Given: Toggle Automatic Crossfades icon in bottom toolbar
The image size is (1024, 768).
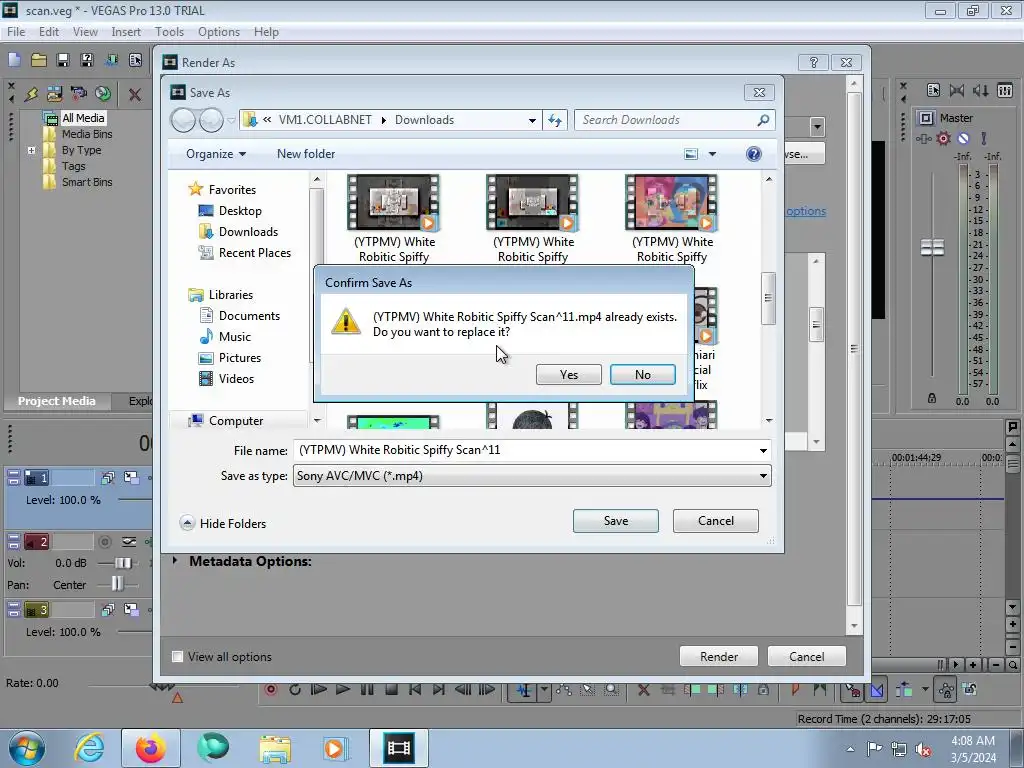Looking at the screenshot, I should coord(876,690).
